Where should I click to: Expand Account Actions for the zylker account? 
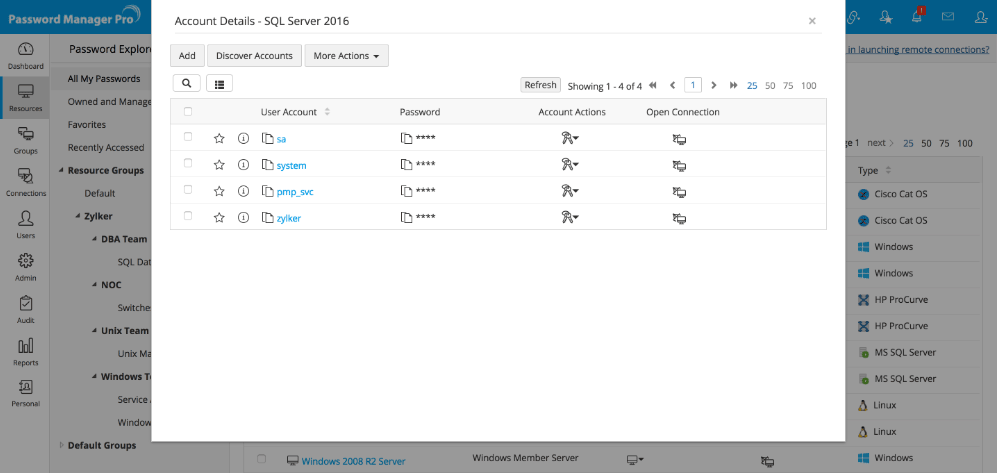[570, 217]
